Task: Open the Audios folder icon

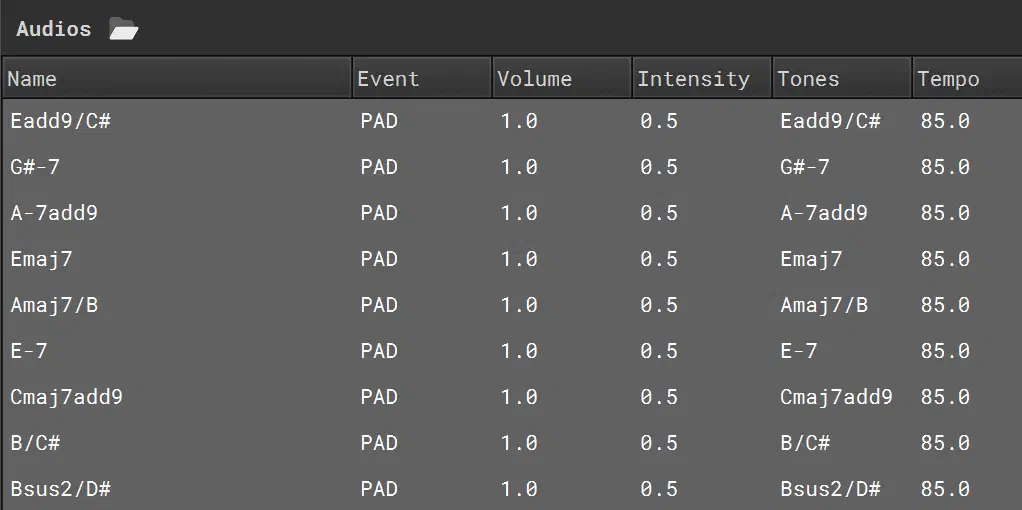Action: click(x=123, y=29)
